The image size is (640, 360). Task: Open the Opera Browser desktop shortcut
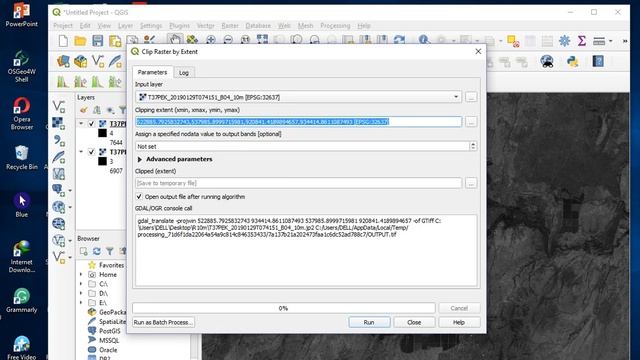click(22, 113)
